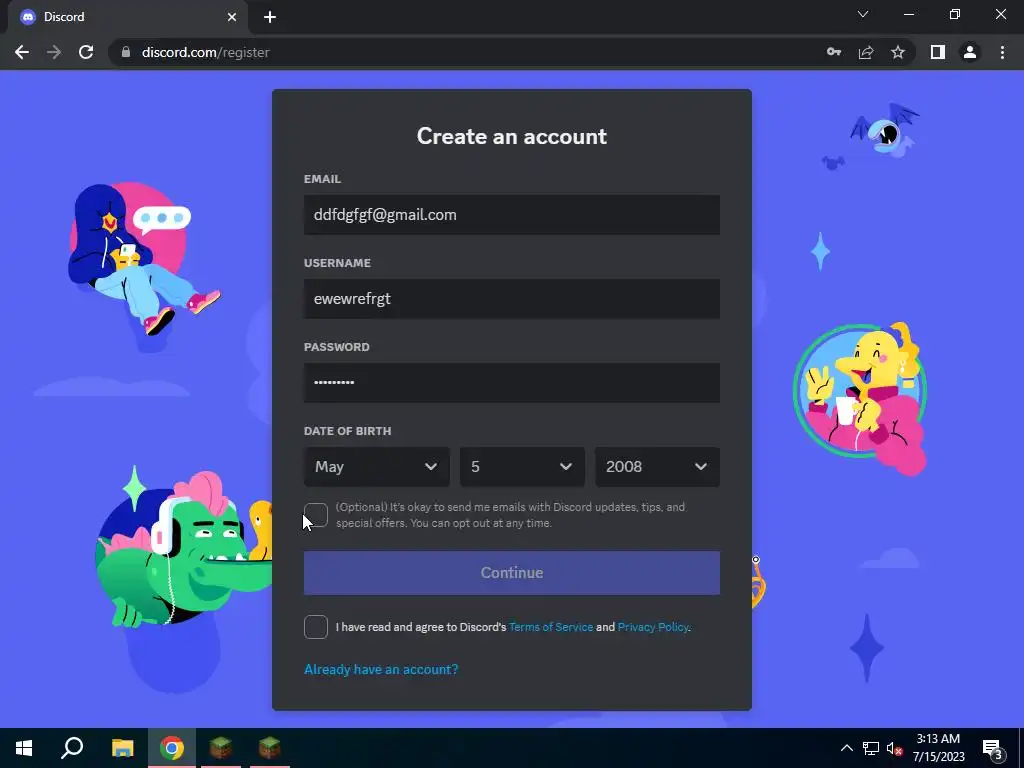Open the day dropdown showing 5

point(522,466)
